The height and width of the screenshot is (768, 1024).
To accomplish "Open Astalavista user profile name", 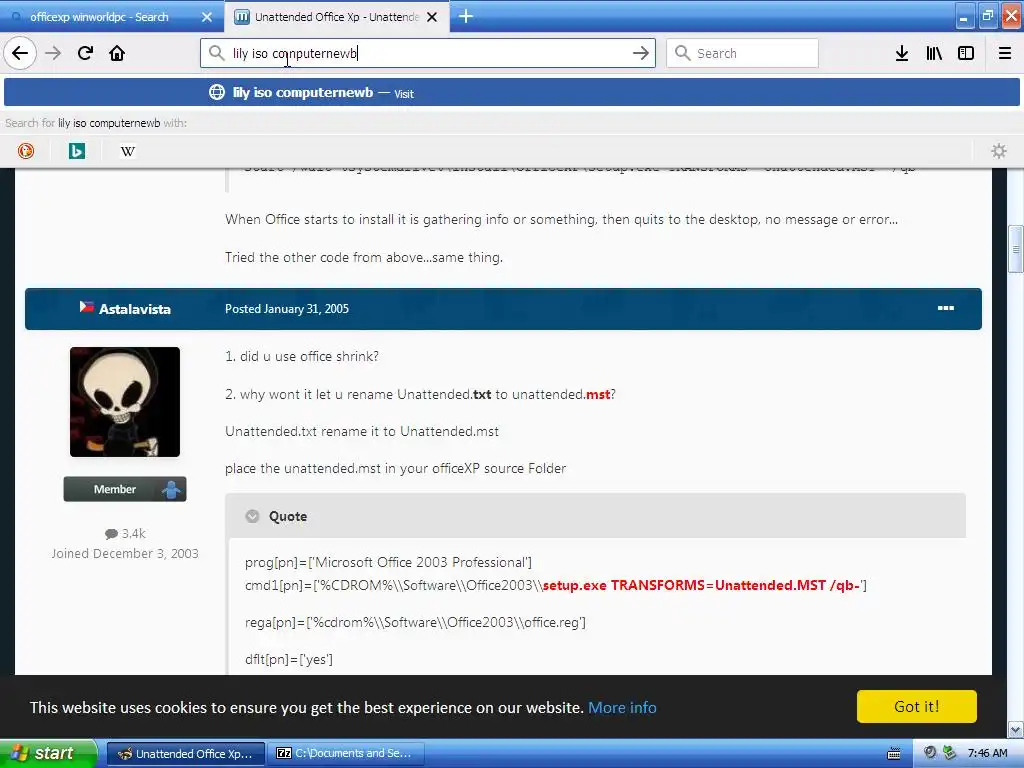I will pos(135,310).
